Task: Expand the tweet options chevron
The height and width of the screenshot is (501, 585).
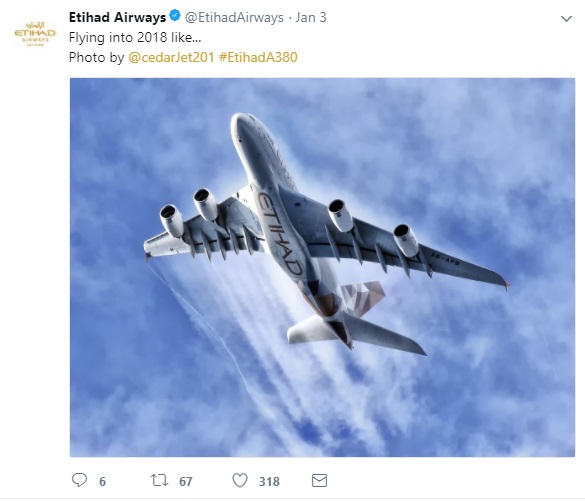Action: coord(566,19)
